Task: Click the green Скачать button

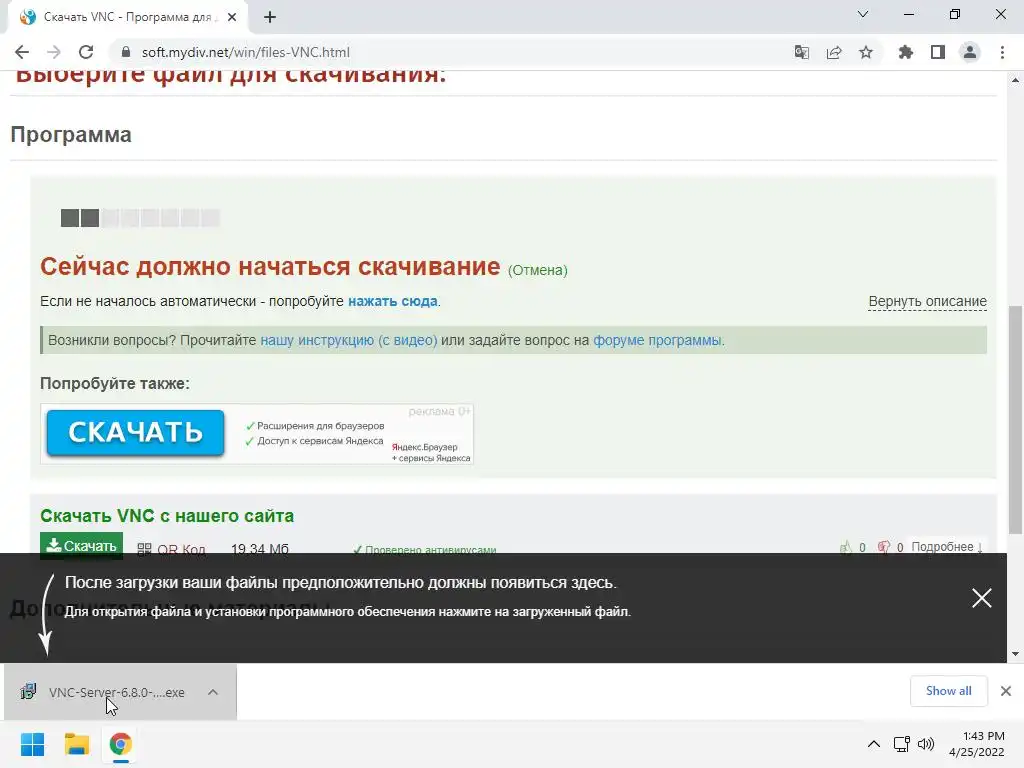Action: coord(81,545)
